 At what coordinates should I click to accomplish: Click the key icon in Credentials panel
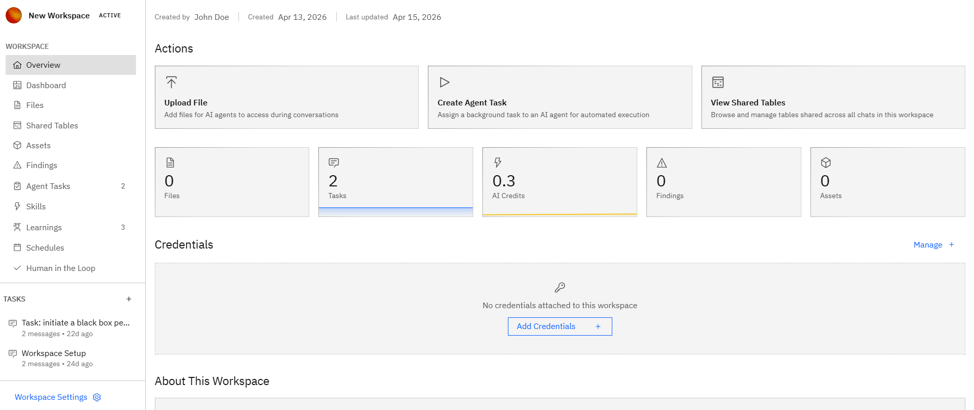click(560, 287)
